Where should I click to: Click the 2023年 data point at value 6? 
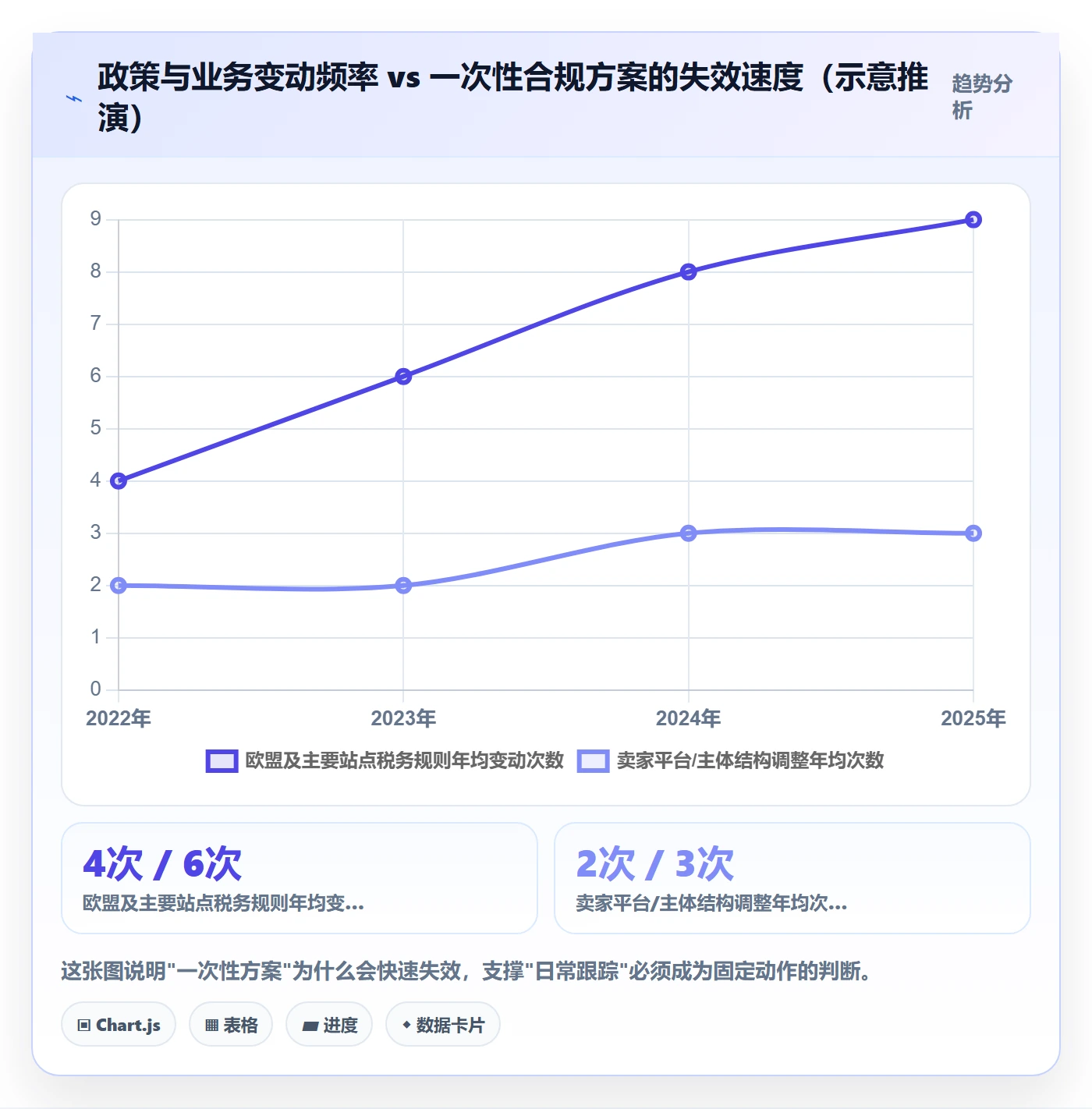coord(403,377)
